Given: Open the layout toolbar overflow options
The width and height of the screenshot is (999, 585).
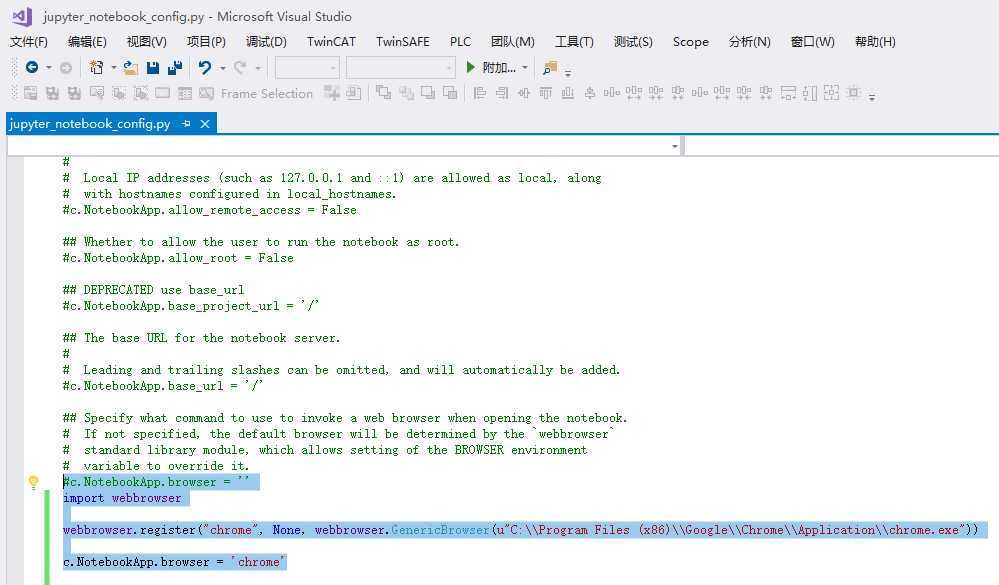Looking at the screenshot, I should 872,97.
